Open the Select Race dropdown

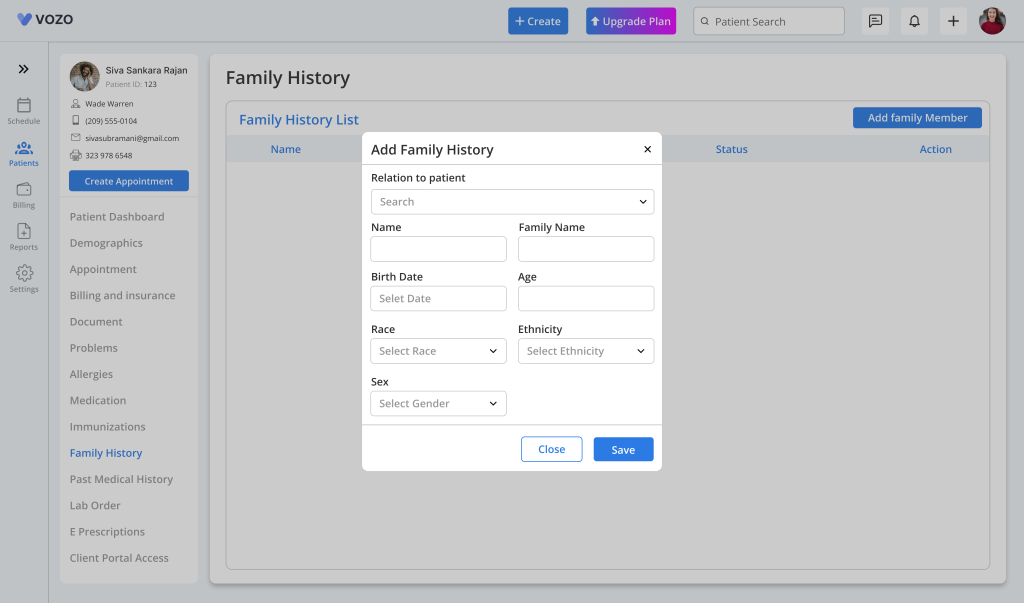pyautogui.click(x=438, y=351)
